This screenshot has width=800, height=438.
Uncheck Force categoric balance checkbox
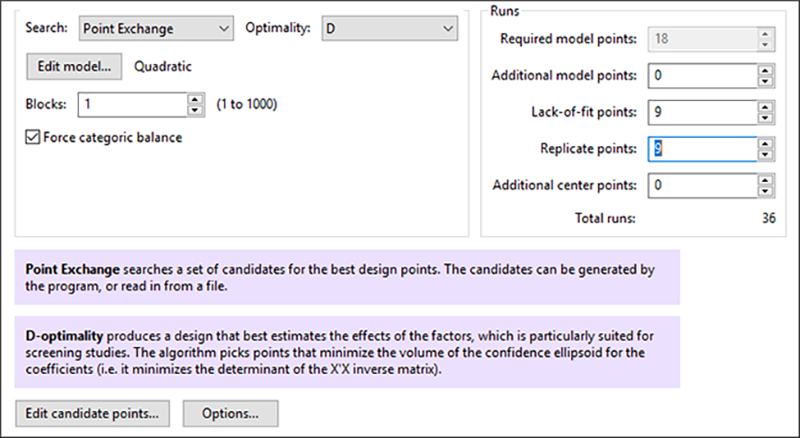[34, 138]
